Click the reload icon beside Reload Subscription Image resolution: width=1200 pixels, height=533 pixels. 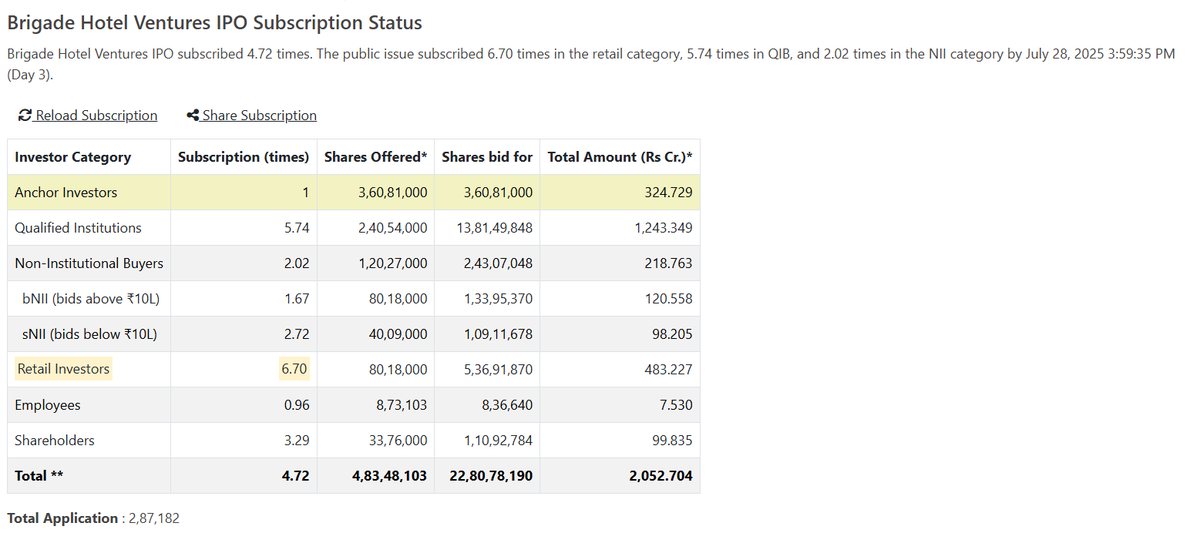coord(26,115)
